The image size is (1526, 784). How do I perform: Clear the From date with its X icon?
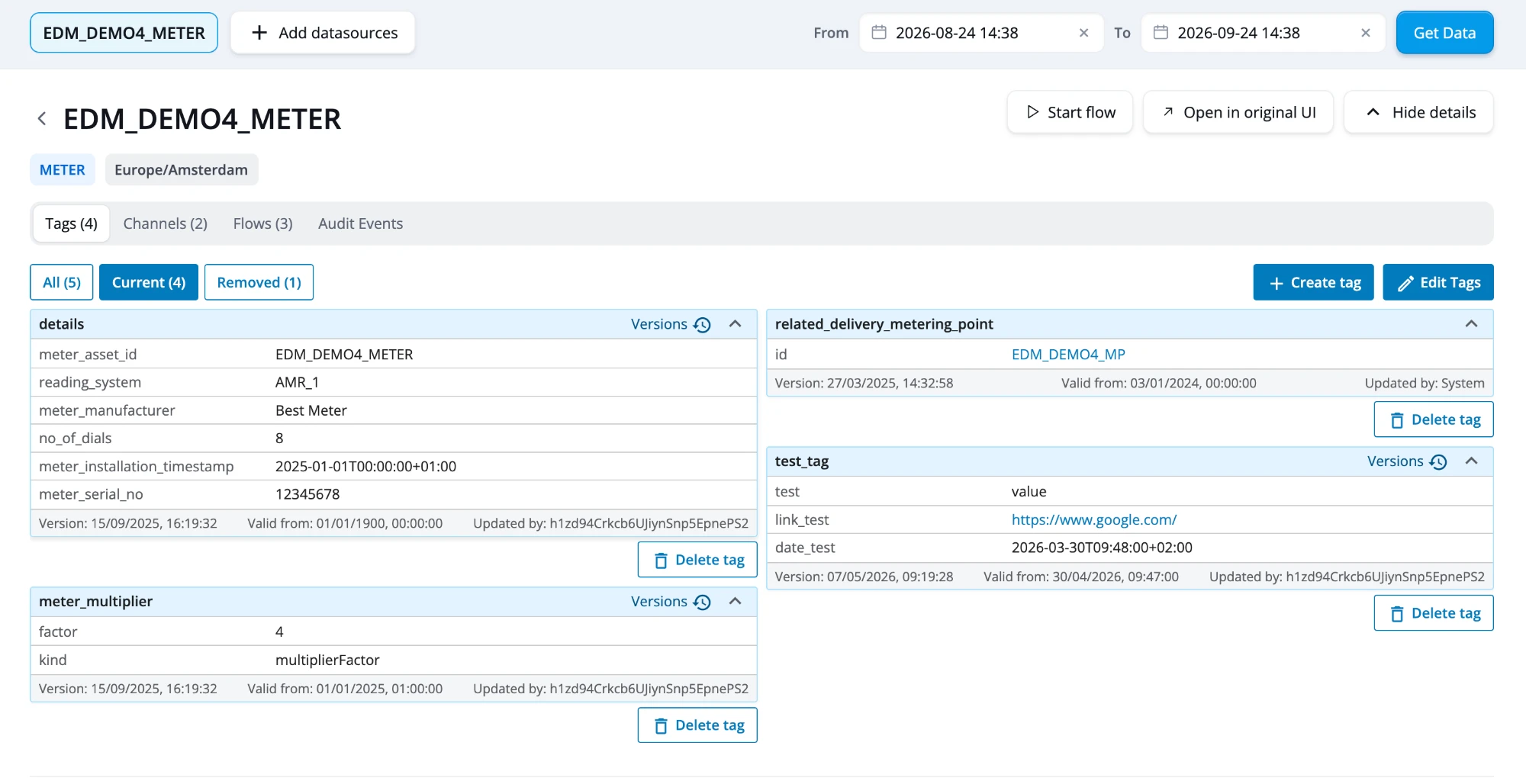(1083, 33)
